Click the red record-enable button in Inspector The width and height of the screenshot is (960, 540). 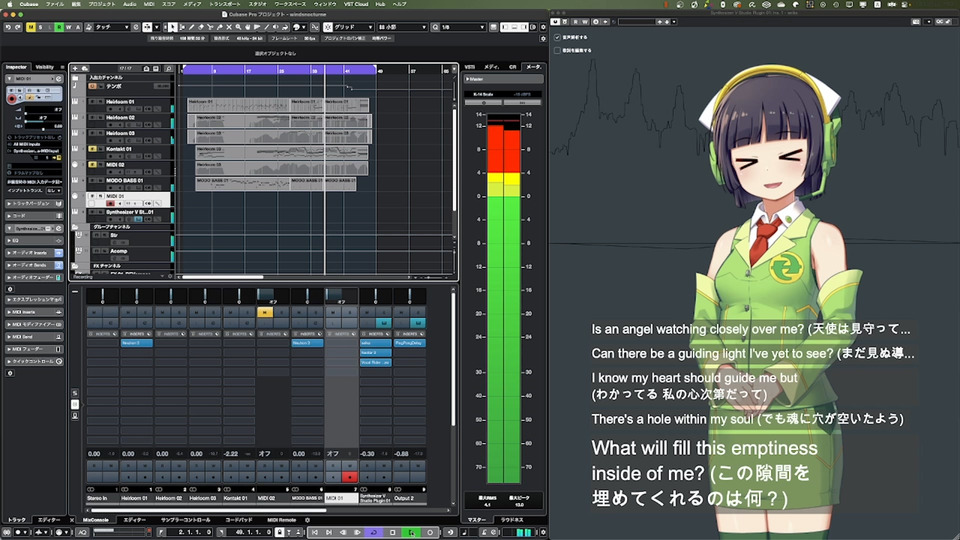12,98
